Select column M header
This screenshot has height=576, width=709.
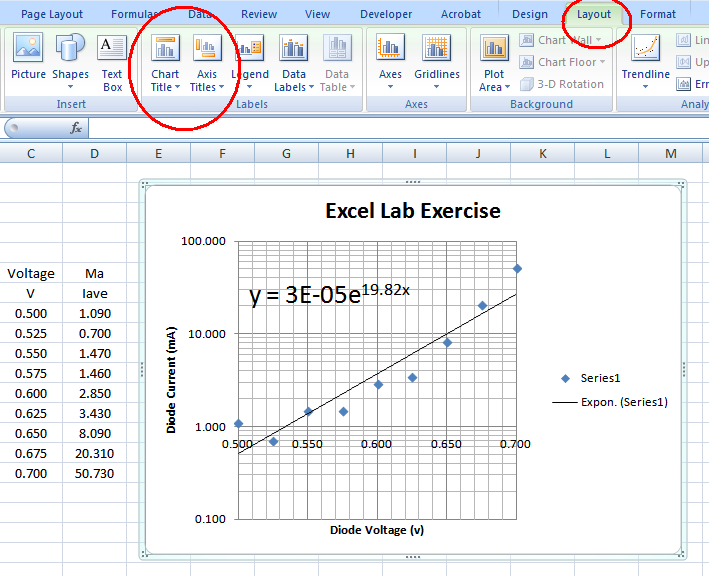671,154
